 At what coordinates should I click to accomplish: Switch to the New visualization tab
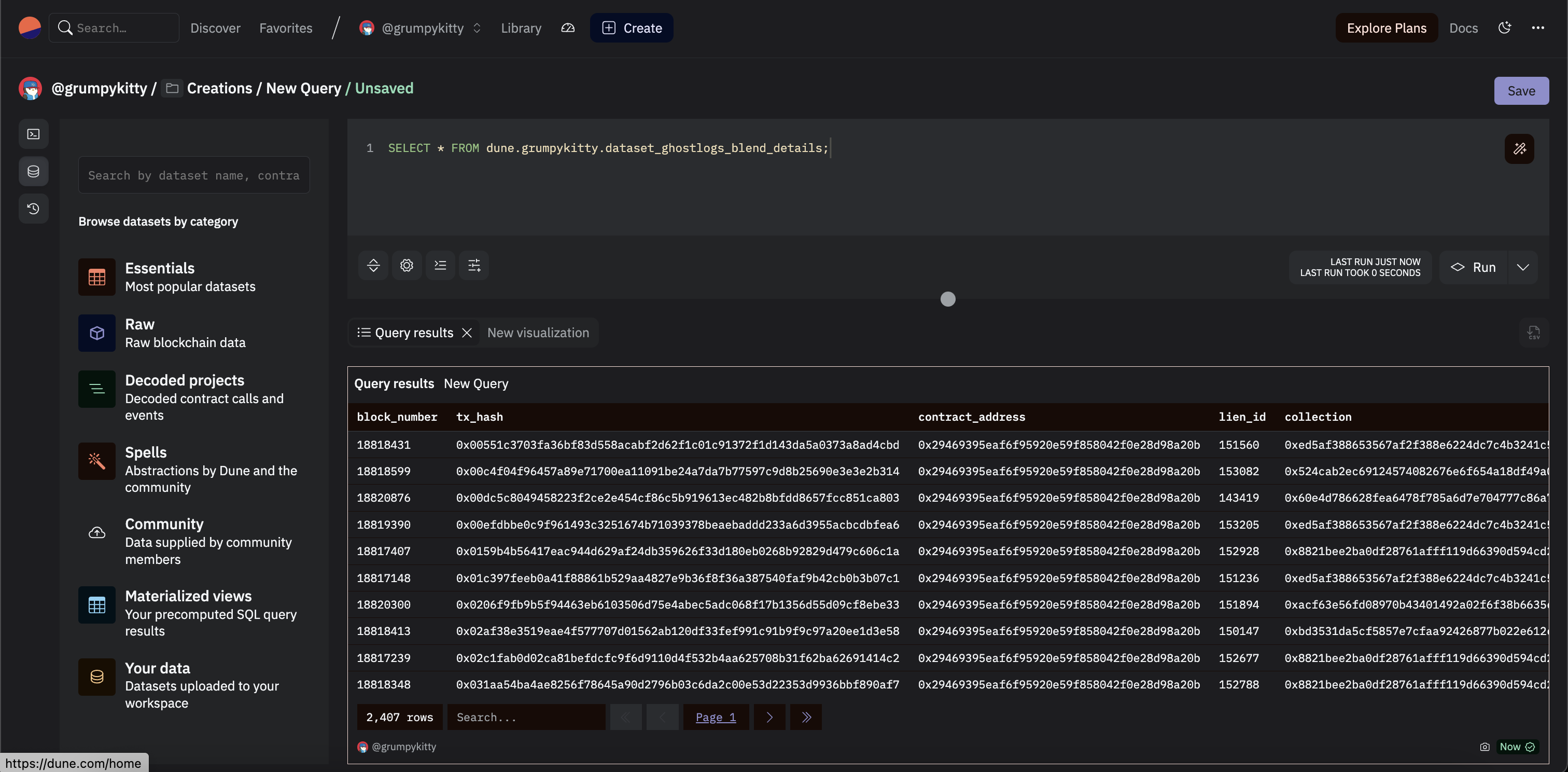538,333
